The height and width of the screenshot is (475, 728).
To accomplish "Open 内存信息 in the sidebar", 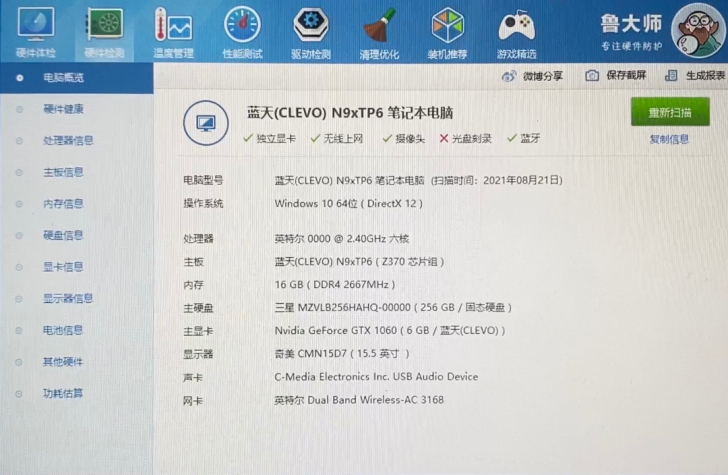I will click(63, 204).
